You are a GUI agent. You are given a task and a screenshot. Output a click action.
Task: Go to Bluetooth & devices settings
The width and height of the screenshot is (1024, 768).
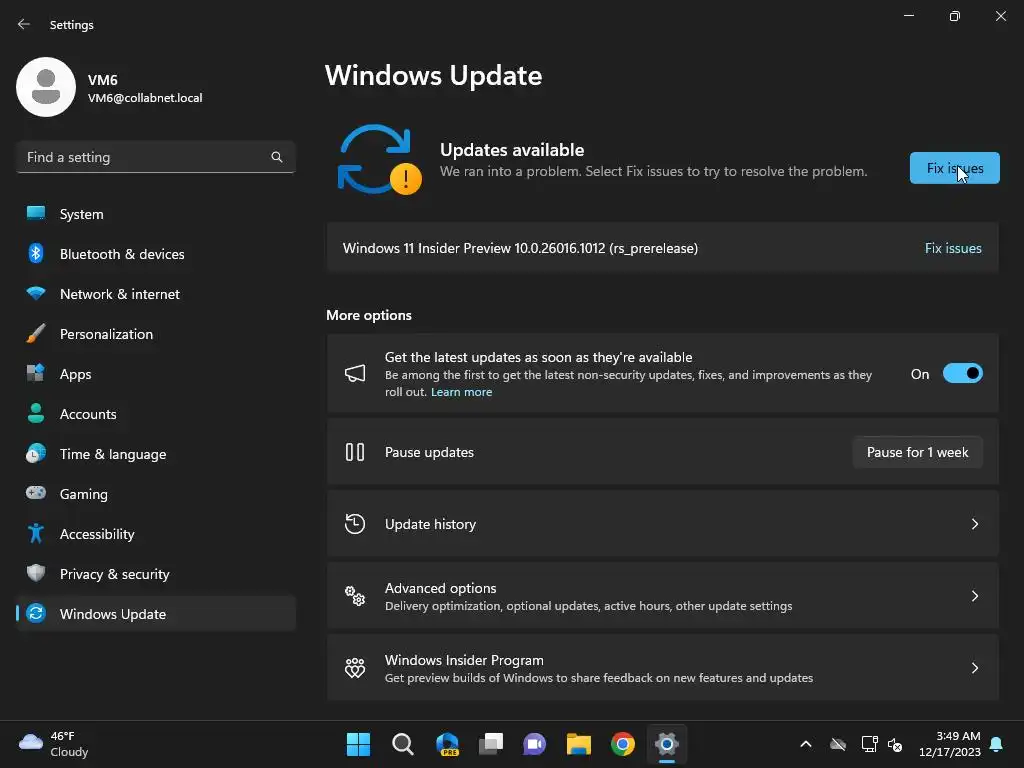156,253
